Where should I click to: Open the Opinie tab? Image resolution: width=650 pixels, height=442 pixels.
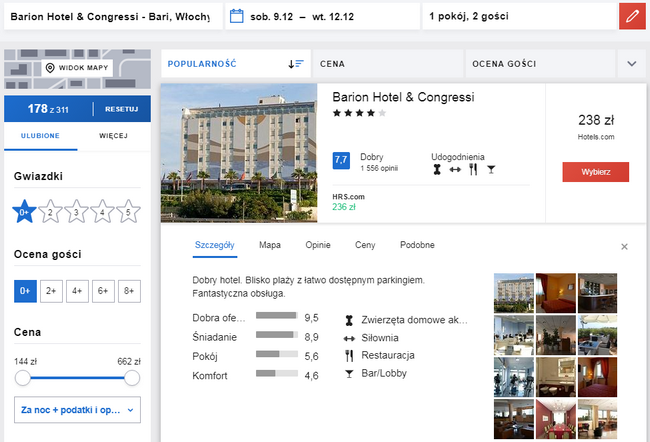click(318, 245)
